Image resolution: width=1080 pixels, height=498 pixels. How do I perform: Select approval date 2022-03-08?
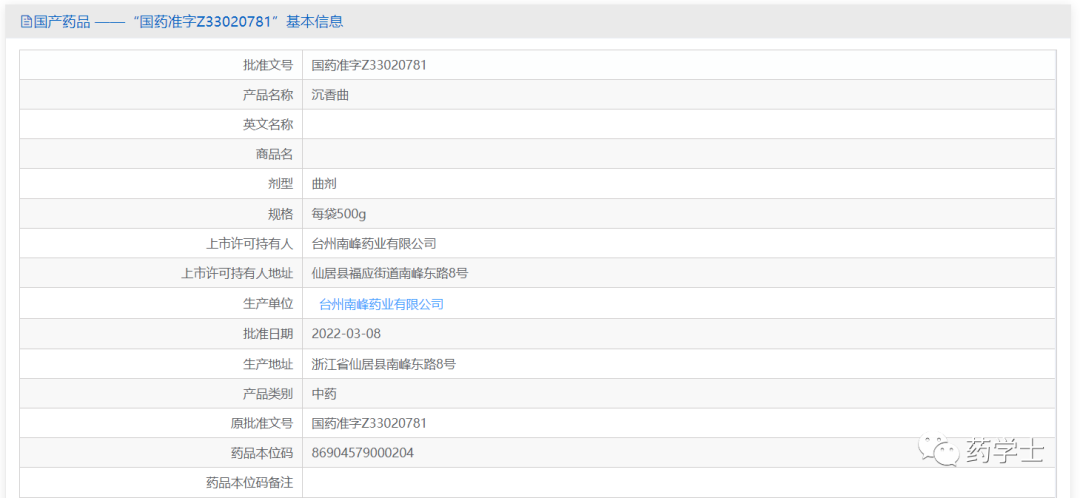tap(346, 333)
